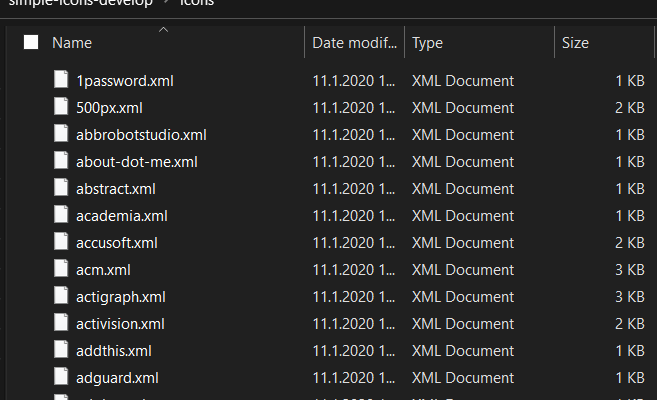The image size is (657, 400).
Task: Click the acm.xml file icon
Action: tap(61, 269)
